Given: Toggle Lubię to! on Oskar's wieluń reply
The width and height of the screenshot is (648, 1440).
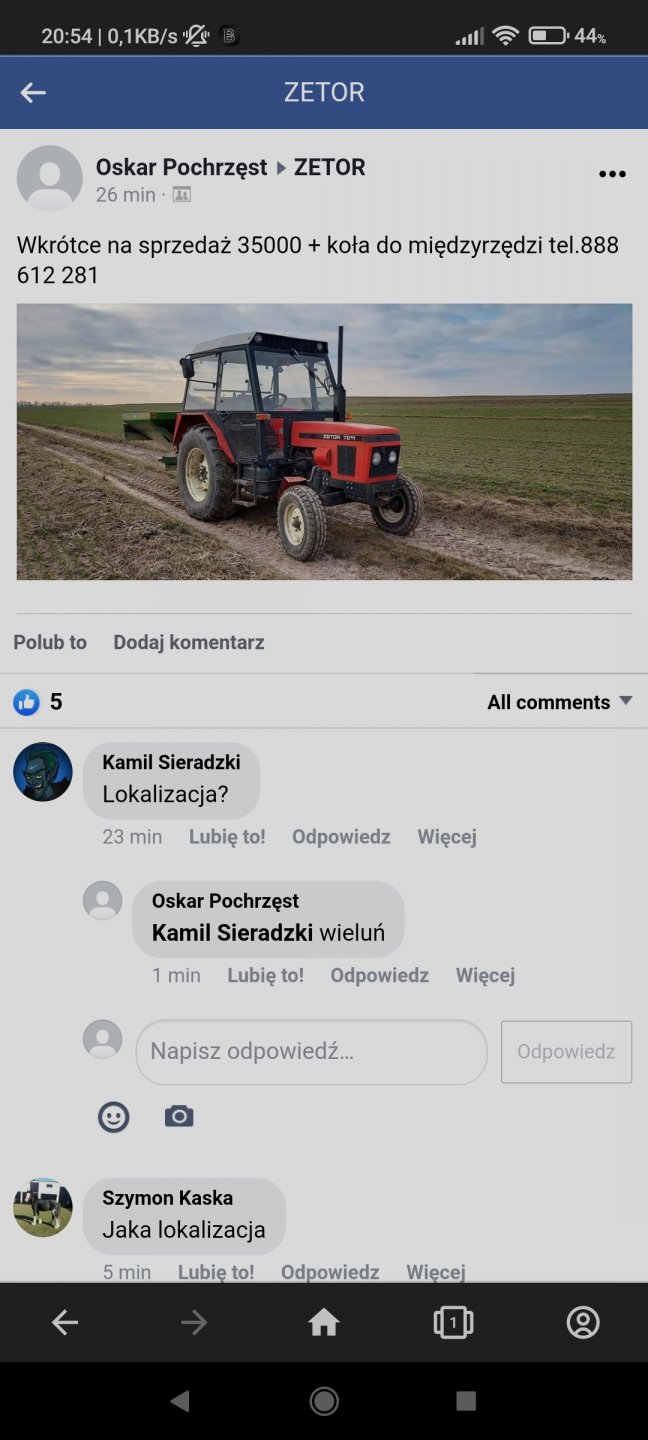Looking at the screenshot, I should (x=265, y=975).
